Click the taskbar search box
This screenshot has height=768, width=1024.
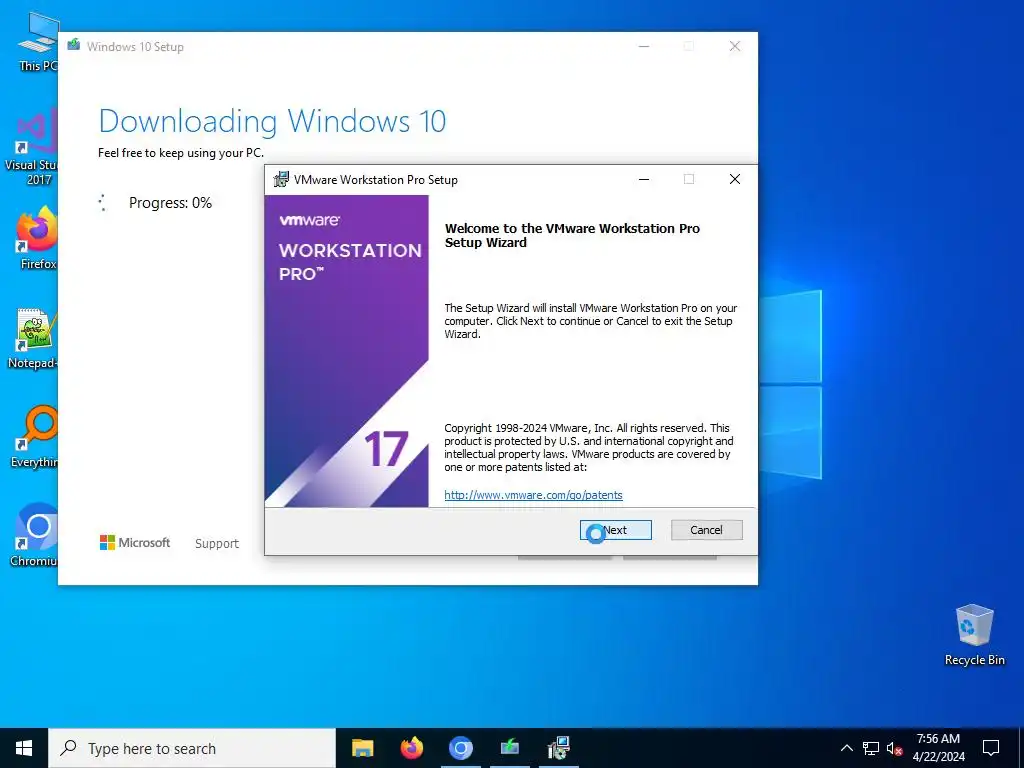pos(192,748)
